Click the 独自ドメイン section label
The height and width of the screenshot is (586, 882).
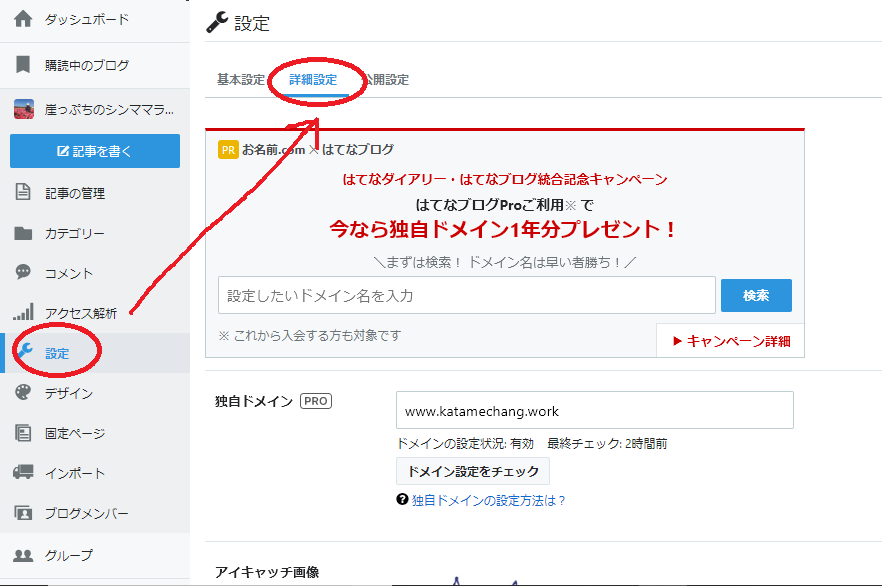coord(254,401)
